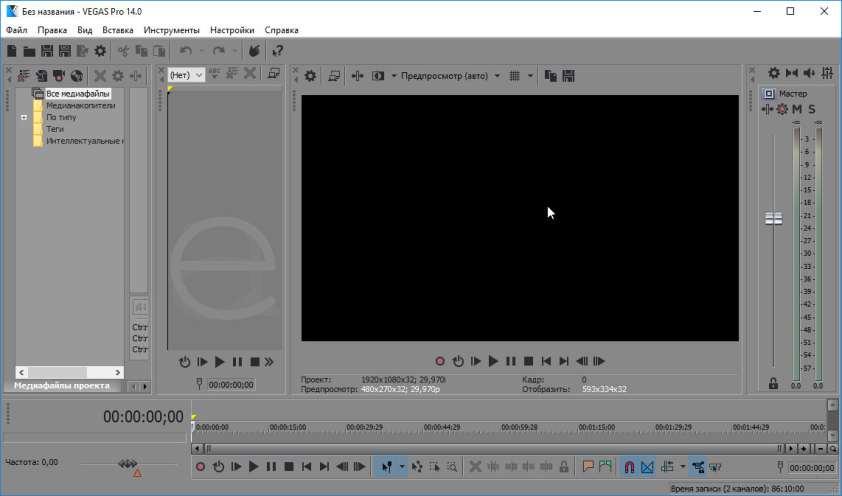Screen dimensions: 842x496
Task: Open the external monitor icon in trimmer panel
Action: tap(274, 74)
